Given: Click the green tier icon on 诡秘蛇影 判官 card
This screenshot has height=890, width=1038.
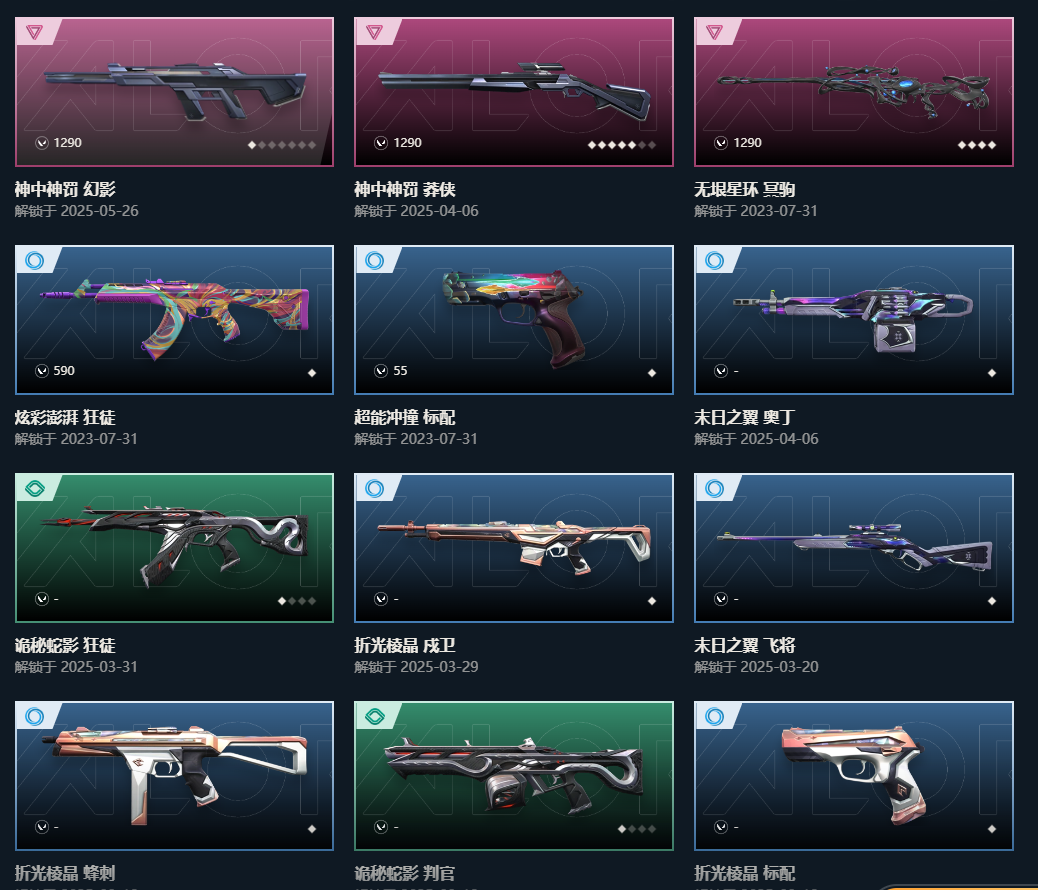Looking at the screenshot, I should [375, 717].
